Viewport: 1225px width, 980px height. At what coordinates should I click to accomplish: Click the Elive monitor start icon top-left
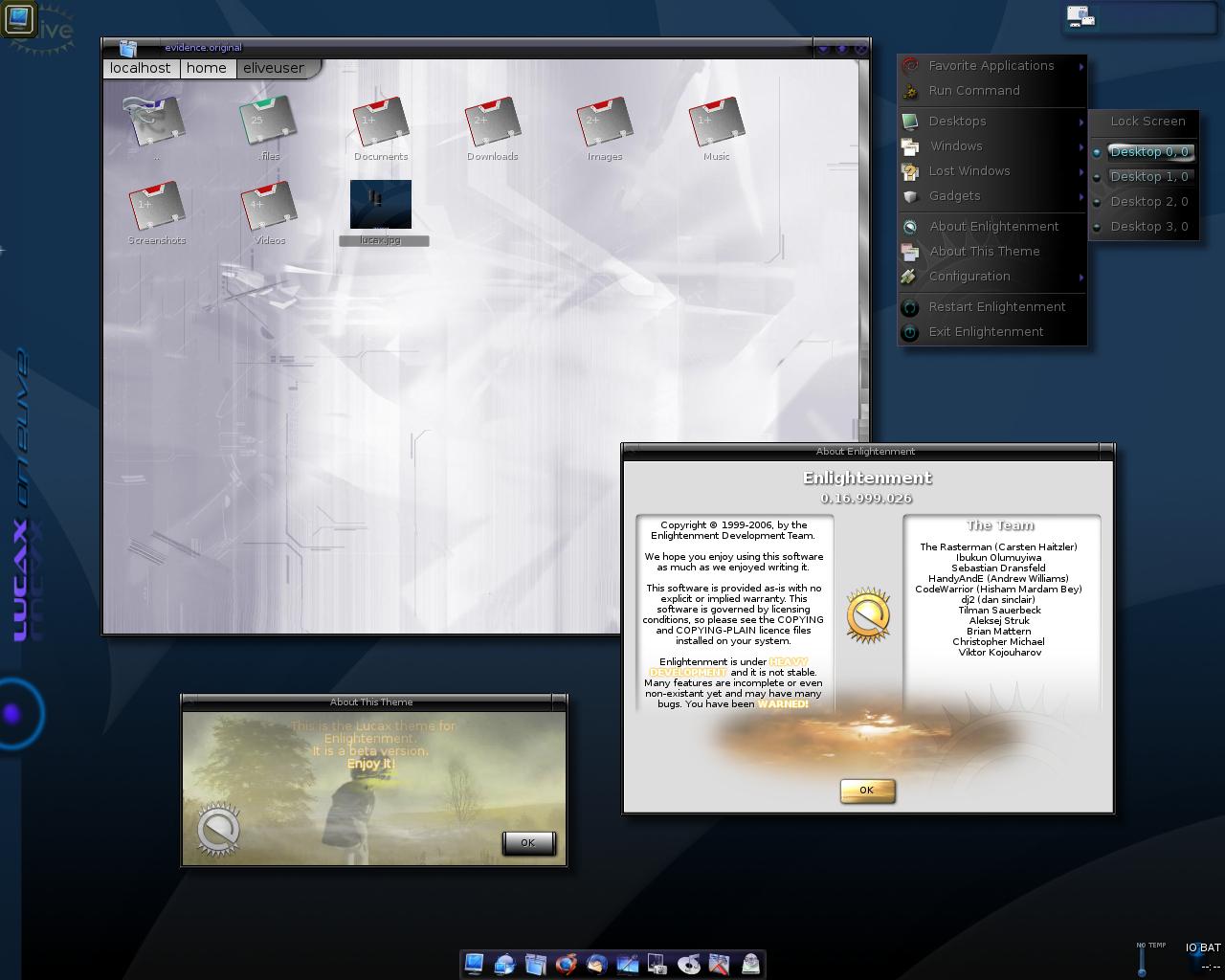coord(19,19)
